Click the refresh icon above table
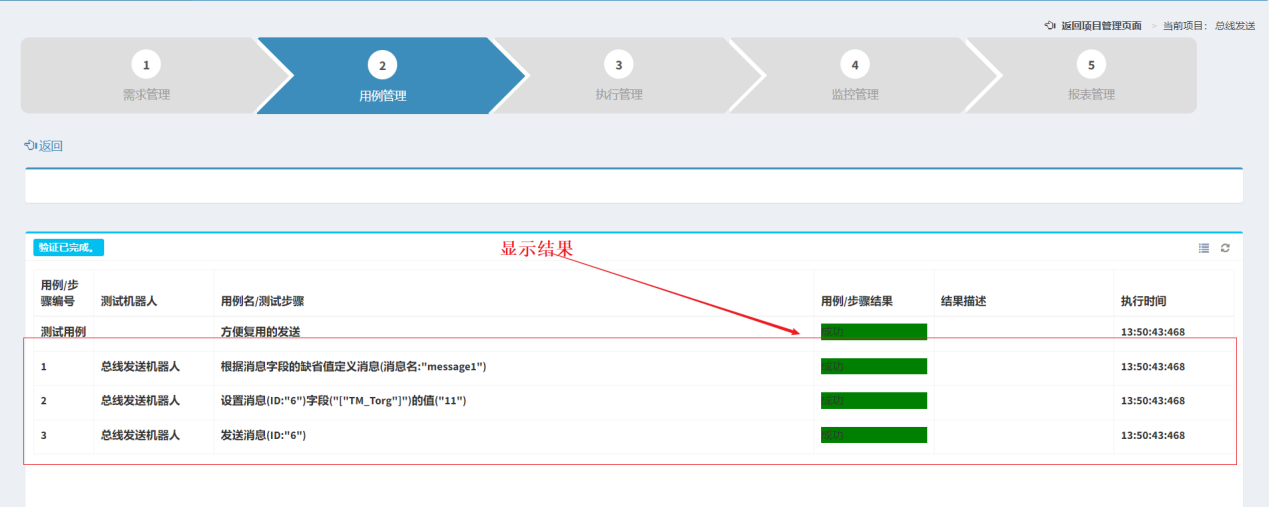This screenshot has height=507, width=1269. click(1225, 248)
